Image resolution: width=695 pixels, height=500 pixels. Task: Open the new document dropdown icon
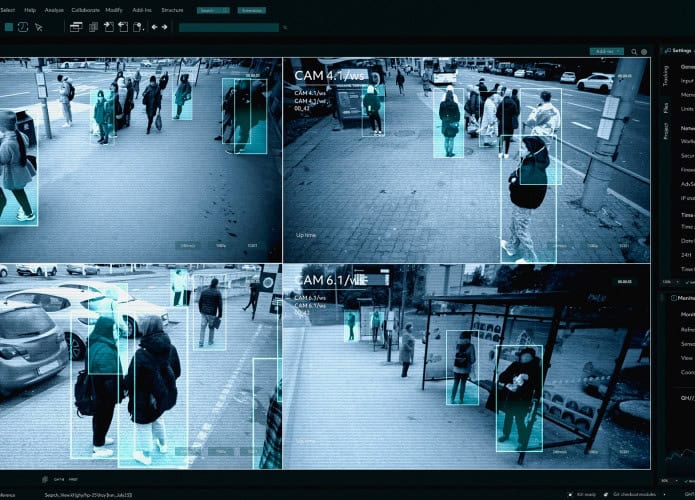139,27
